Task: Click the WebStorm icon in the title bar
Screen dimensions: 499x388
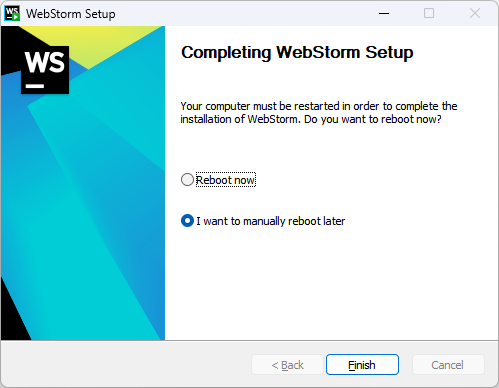Action: (12, 14)
